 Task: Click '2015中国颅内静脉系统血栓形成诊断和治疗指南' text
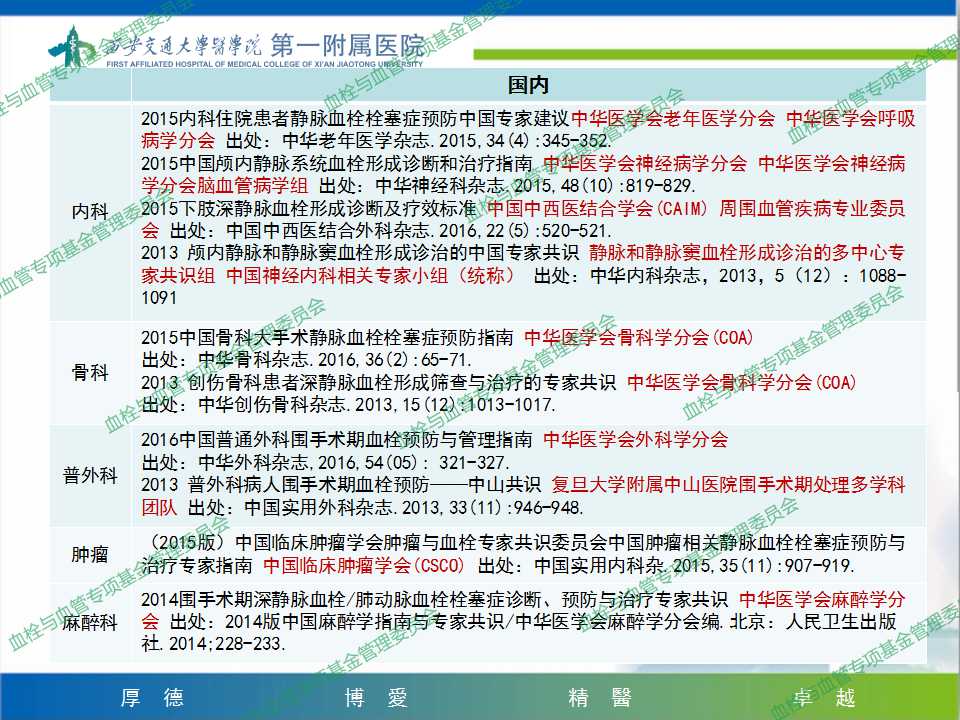point(337,163)
